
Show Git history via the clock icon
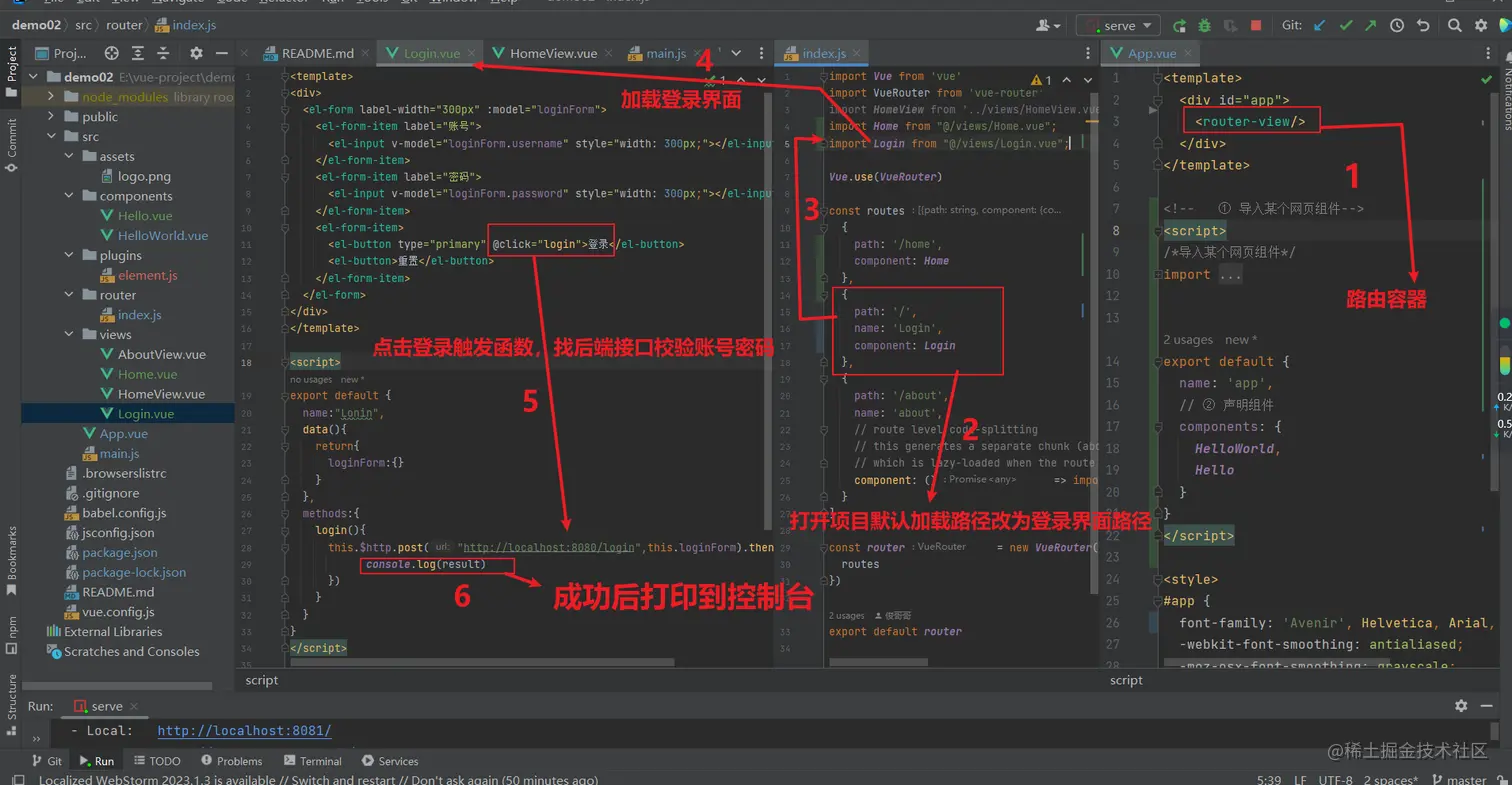click(1397, 26)
